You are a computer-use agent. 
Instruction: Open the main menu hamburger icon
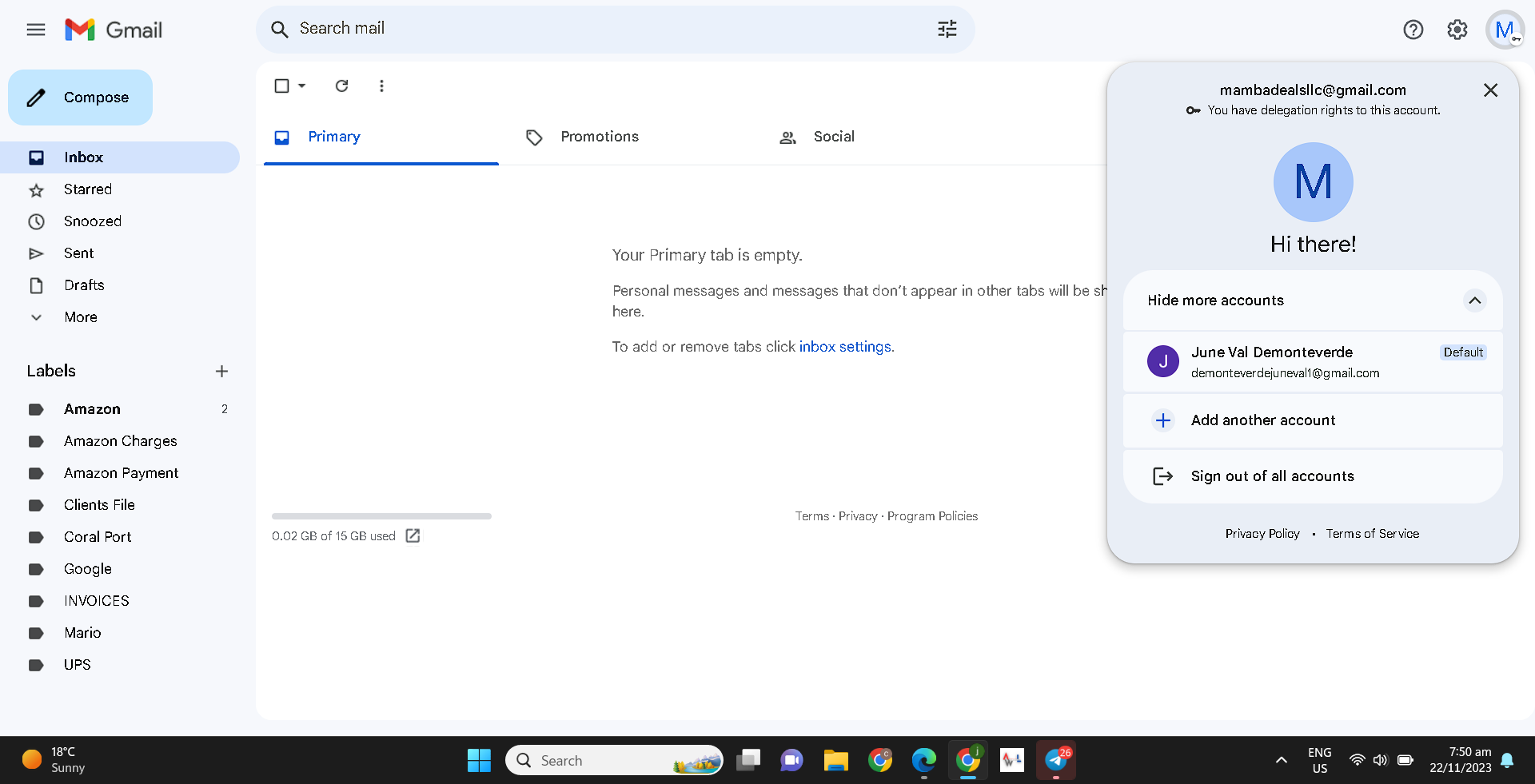coord(36,30)
